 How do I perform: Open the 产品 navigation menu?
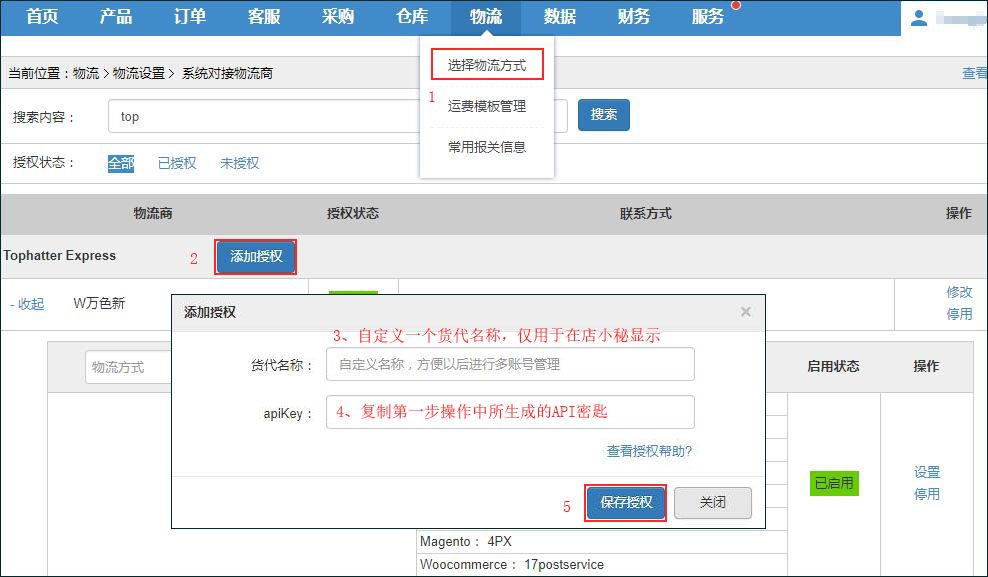click(116, 17)
